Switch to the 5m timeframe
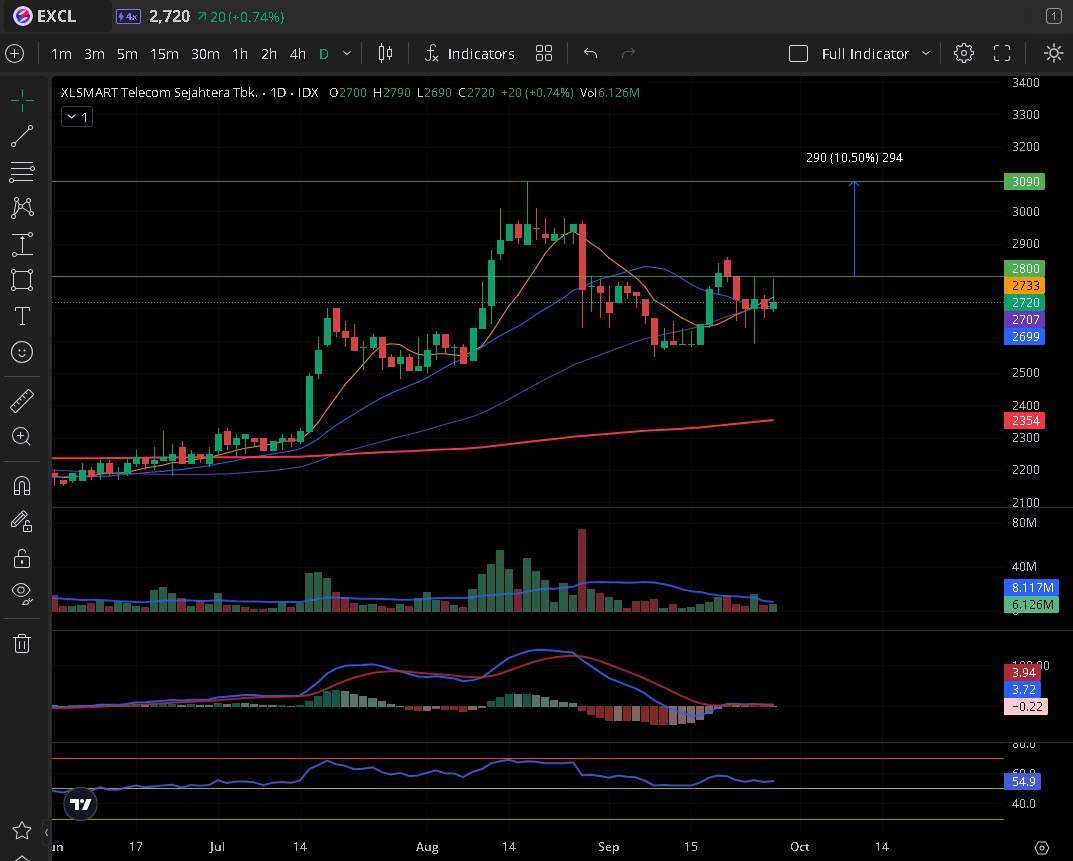 coord(127,53)
